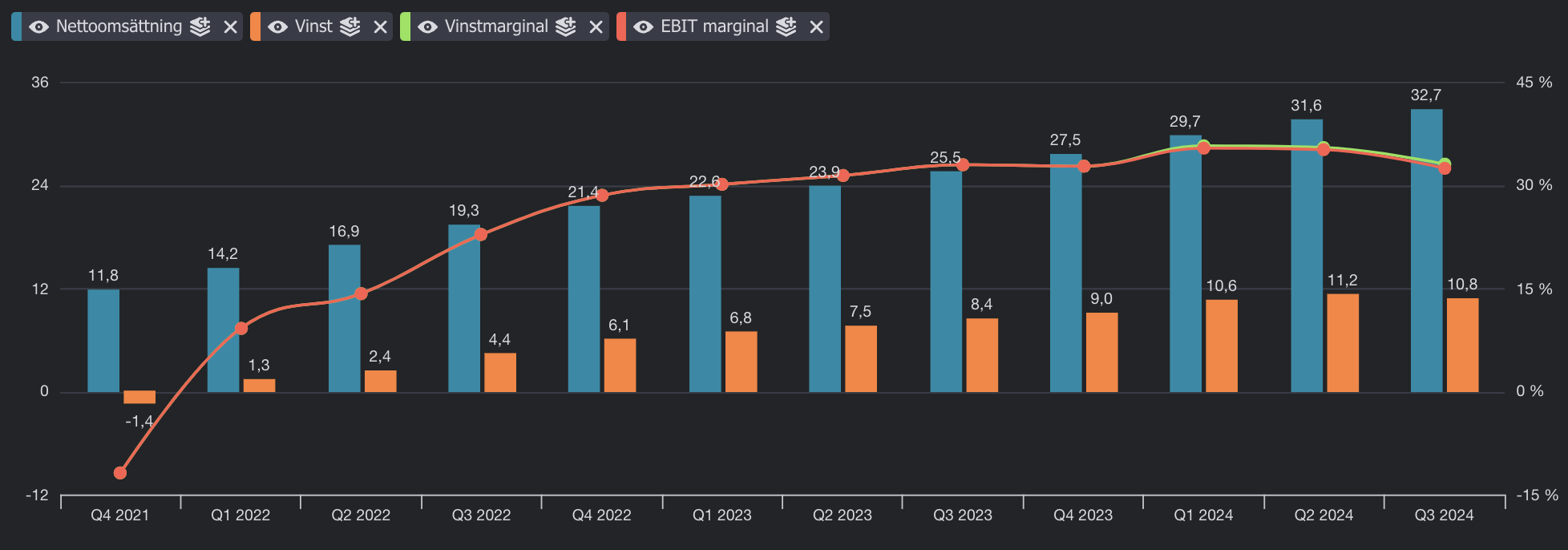Click the stack icon on the EBIT marginal chip

click(x=786, y=26)
